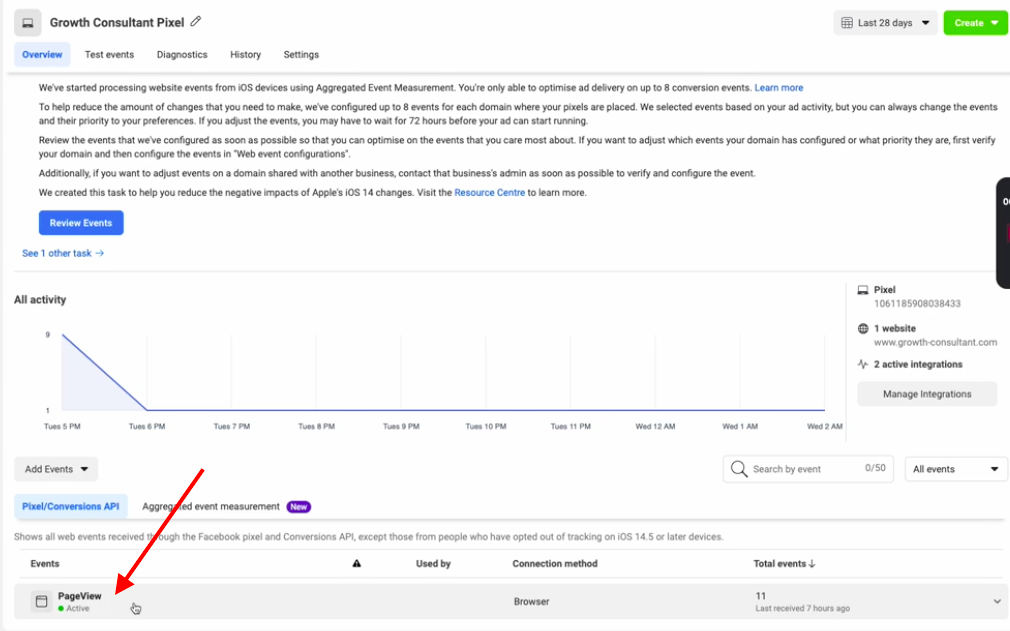The width and height of the screenshot is (1010, 631).
Task: Click the pencil icon to rename the pixel
Action: coord(196,21)
